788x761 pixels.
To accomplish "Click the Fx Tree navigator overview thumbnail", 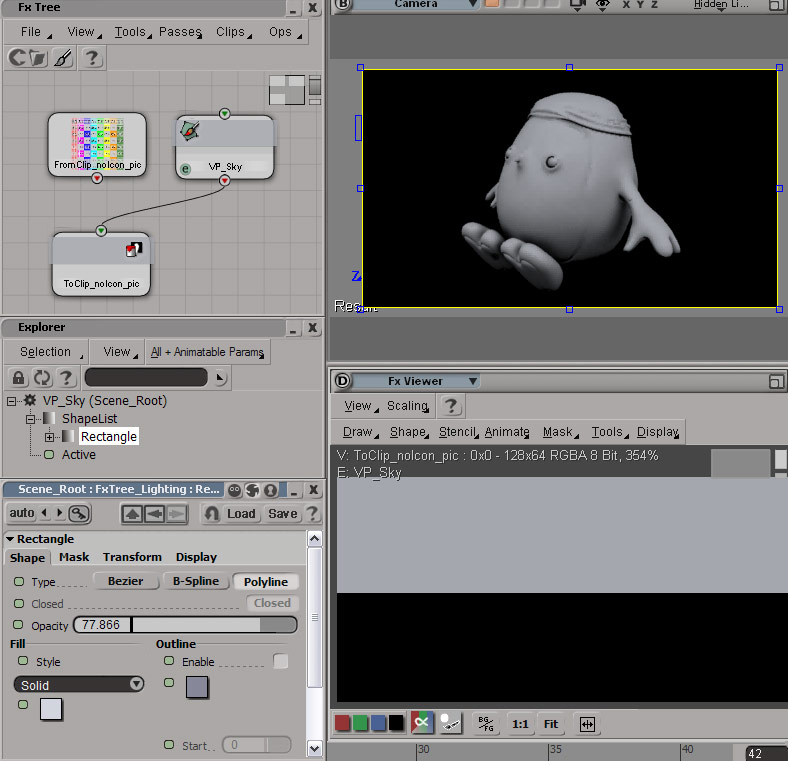I will coord(287,90).
